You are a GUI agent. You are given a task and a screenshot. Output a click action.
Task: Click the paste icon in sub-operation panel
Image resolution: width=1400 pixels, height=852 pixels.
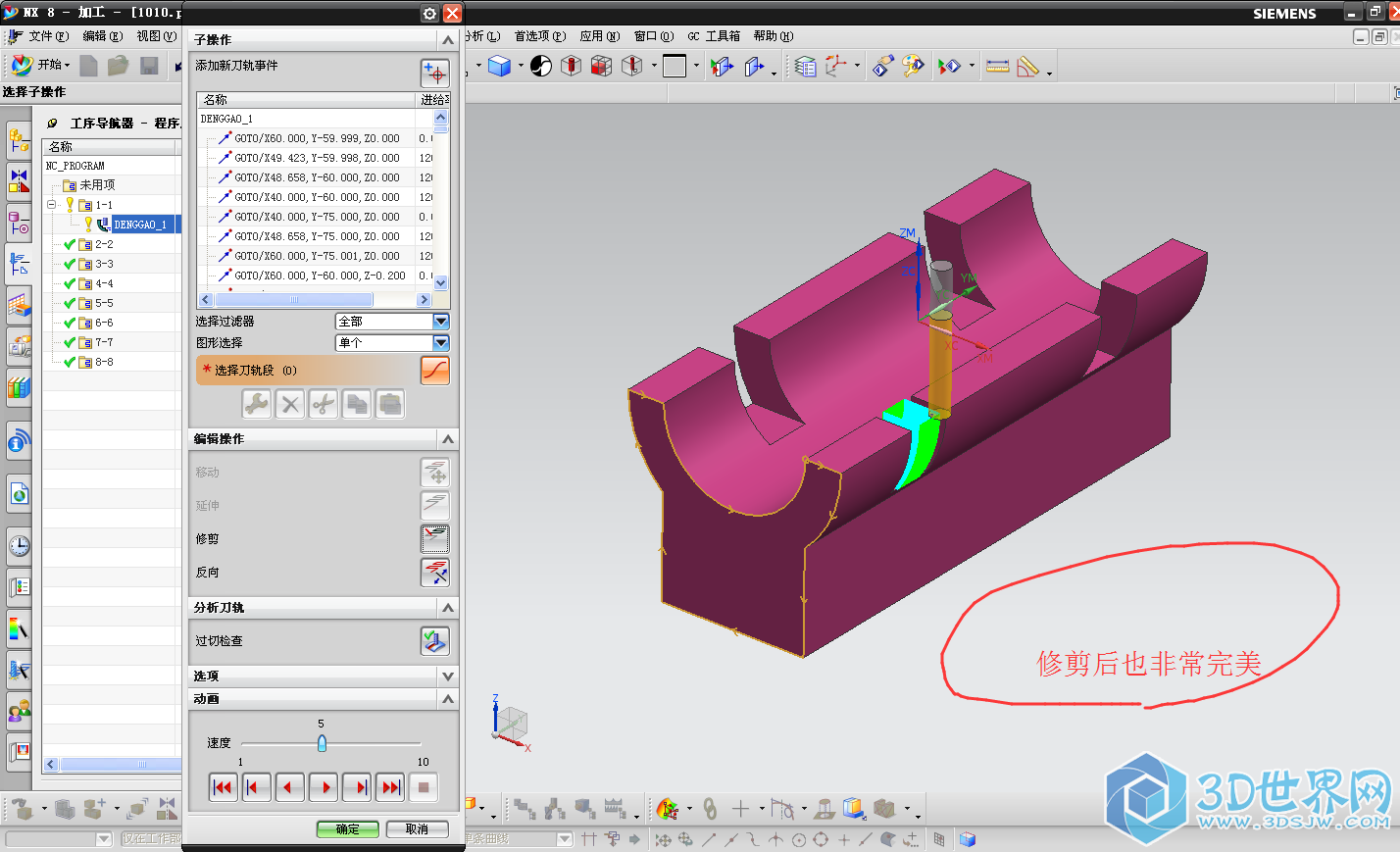pyautogui.click(x=390, y=404)
